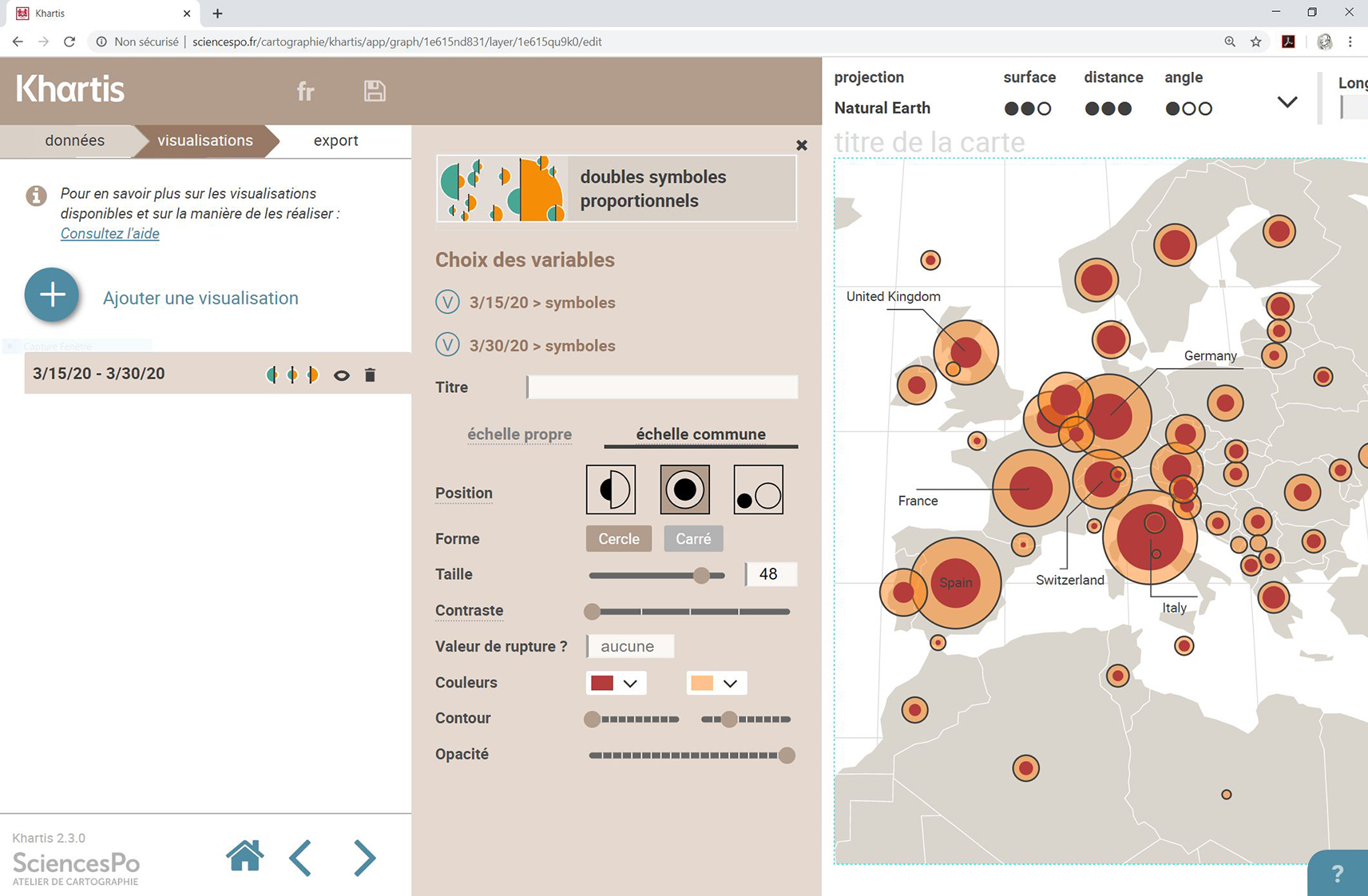Reload the page

[69, 42]
